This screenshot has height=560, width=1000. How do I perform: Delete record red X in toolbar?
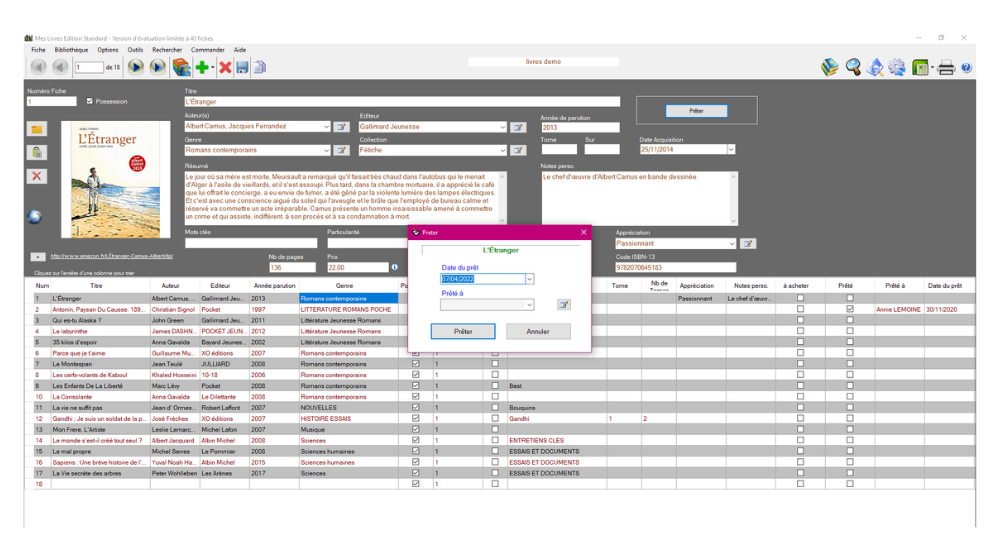[x=225, y=67]
